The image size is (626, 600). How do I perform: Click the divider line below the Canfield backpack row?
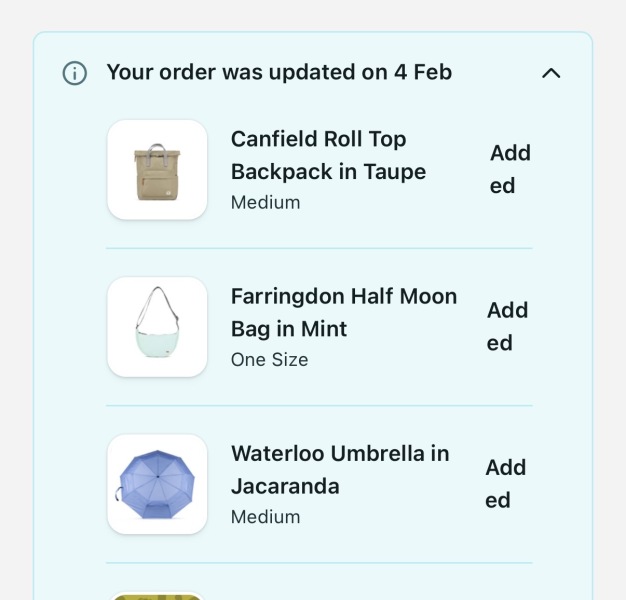(x=319, y=248)
